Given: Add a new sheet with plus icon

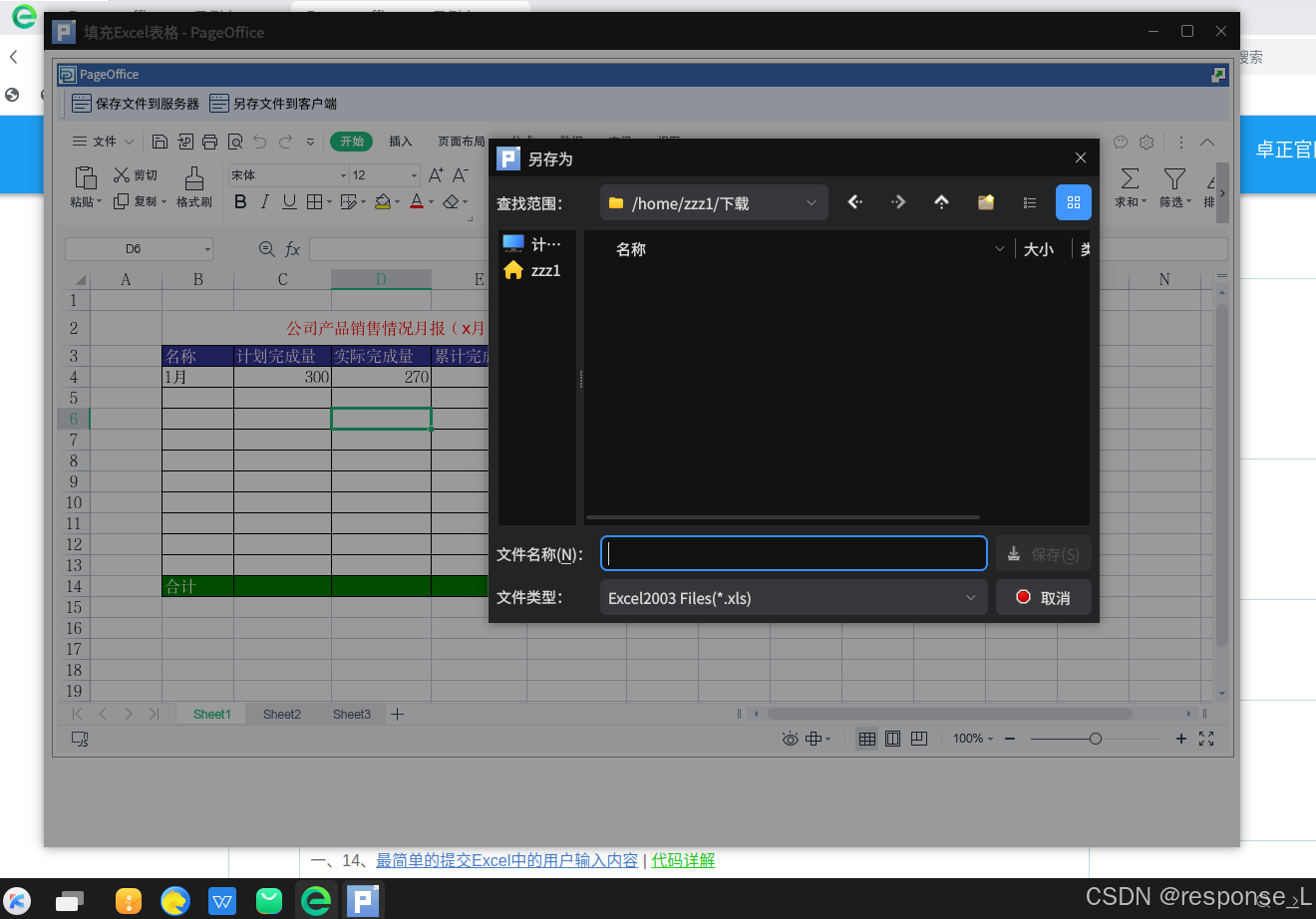Looking at the screenshot, I should pos(397,714).
